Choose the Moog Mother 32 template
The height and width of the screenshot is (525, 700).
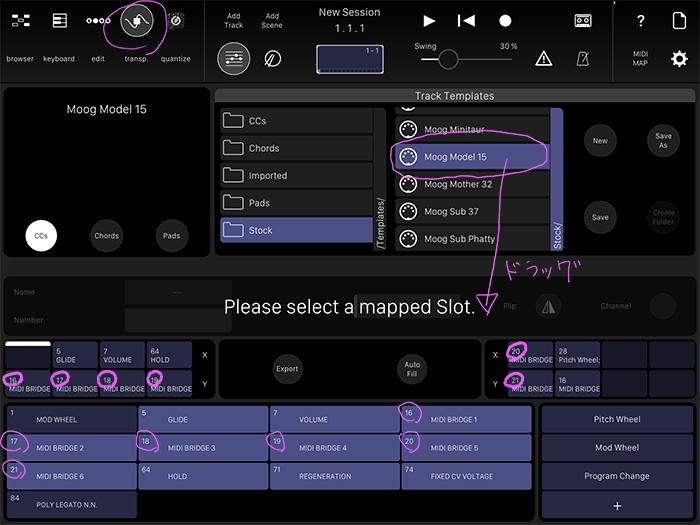472,184
